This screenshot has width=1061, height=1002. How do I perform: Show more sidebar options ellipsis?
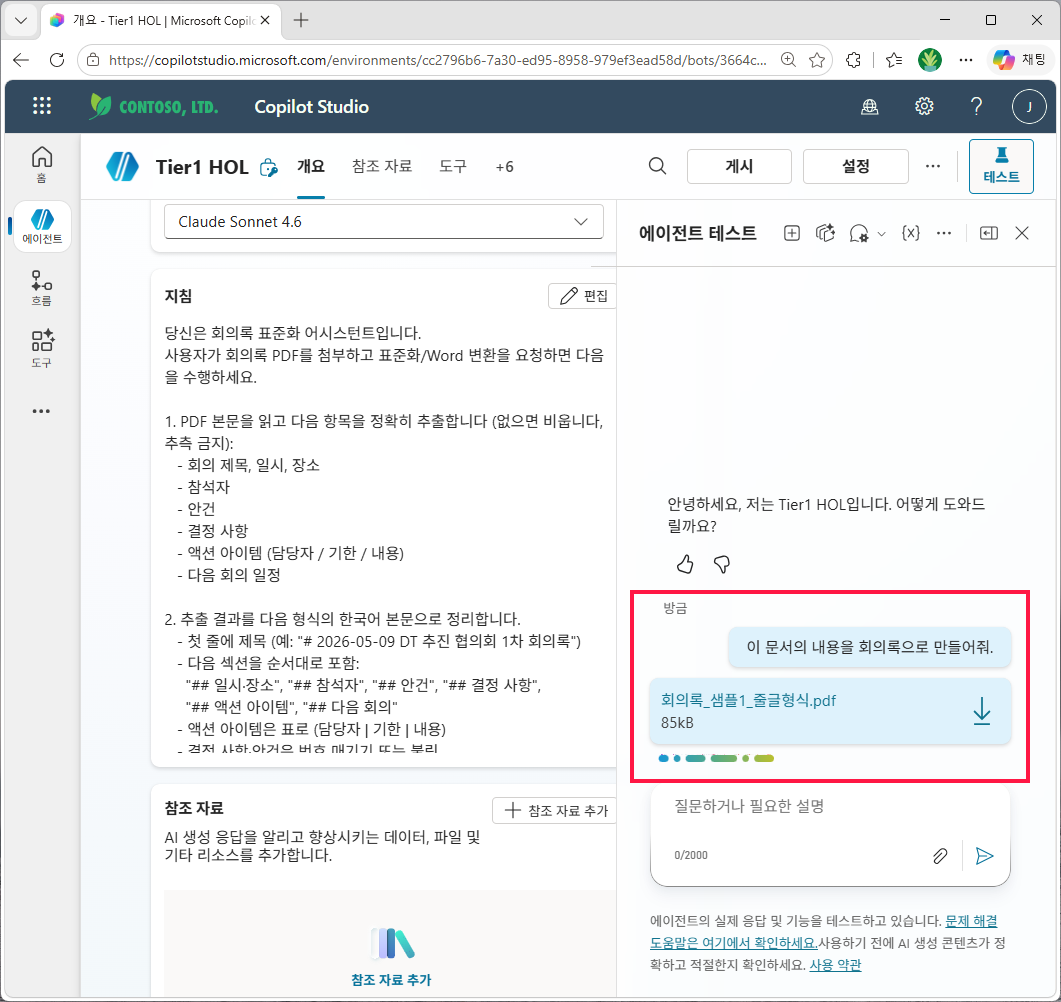coord(41,411)
